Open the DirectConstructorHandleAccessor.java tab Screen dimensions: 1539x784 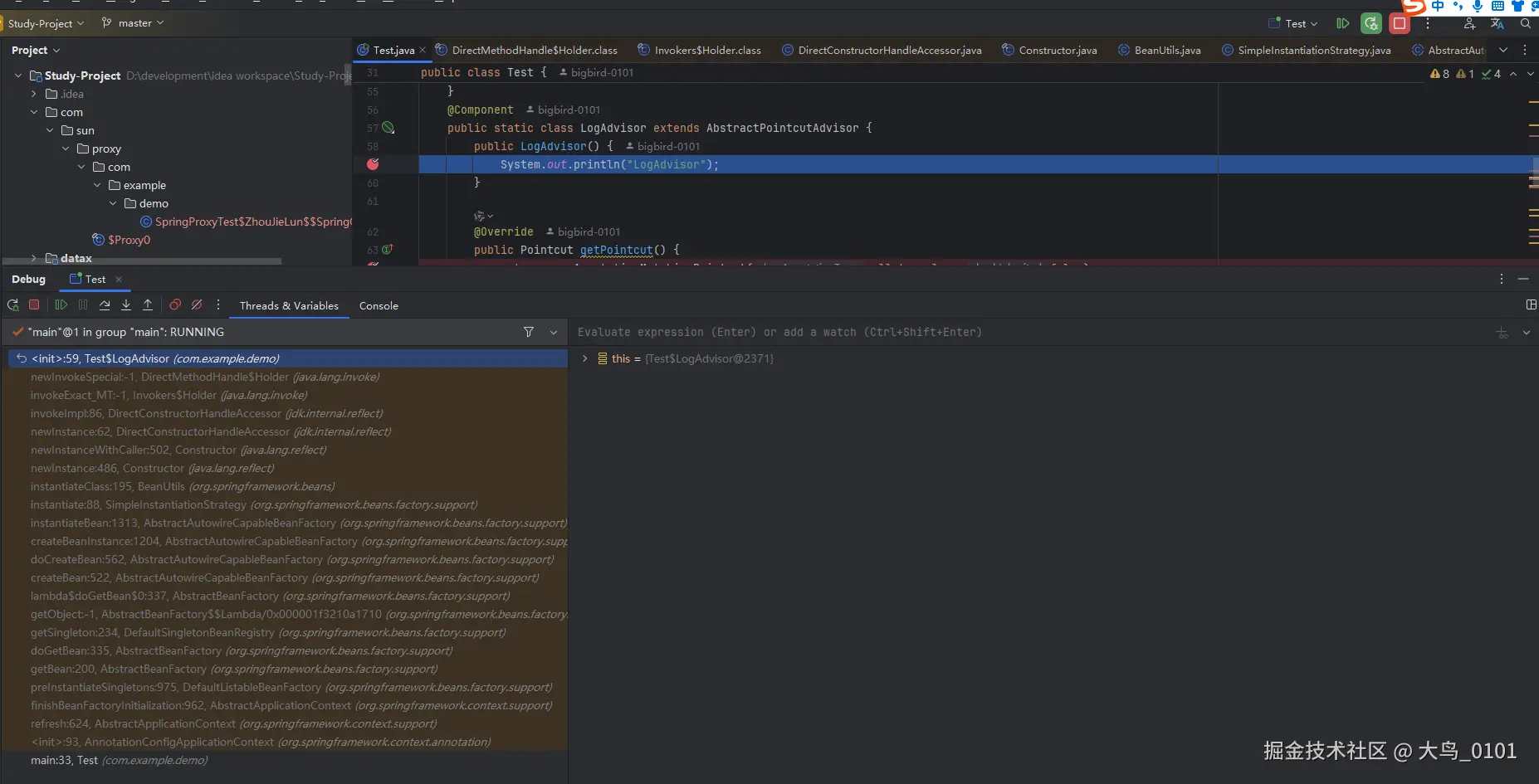[x=882, y=50]
